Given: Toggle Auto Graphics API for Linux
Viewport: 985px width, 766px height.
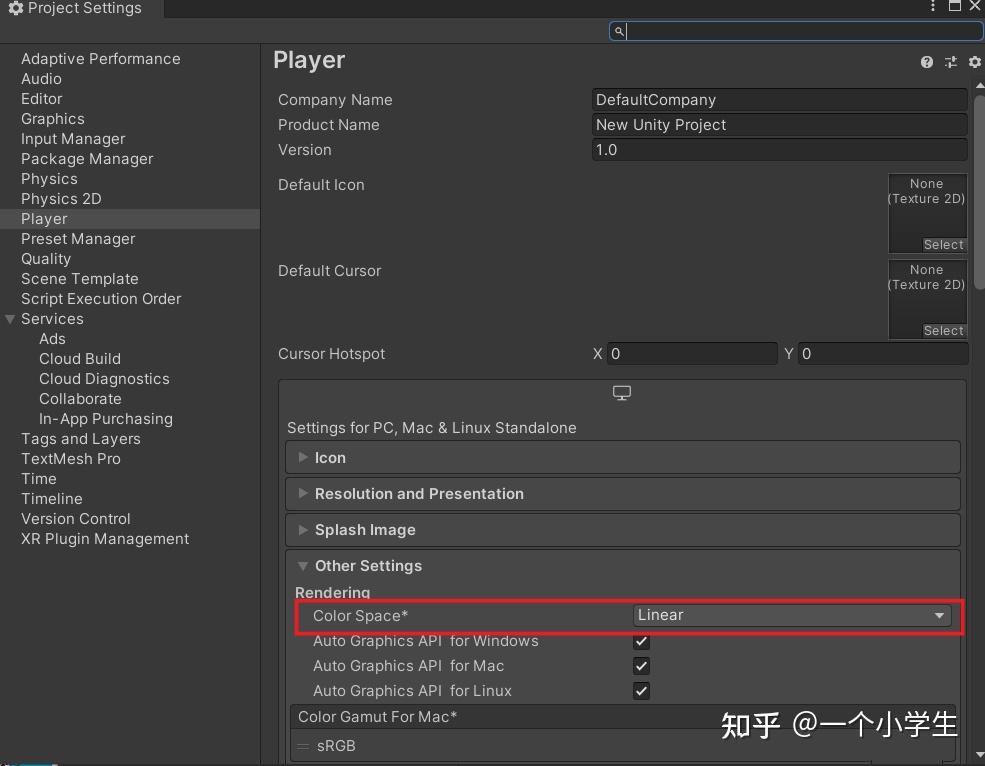Looking at the screenshot, I should [642, 691].
